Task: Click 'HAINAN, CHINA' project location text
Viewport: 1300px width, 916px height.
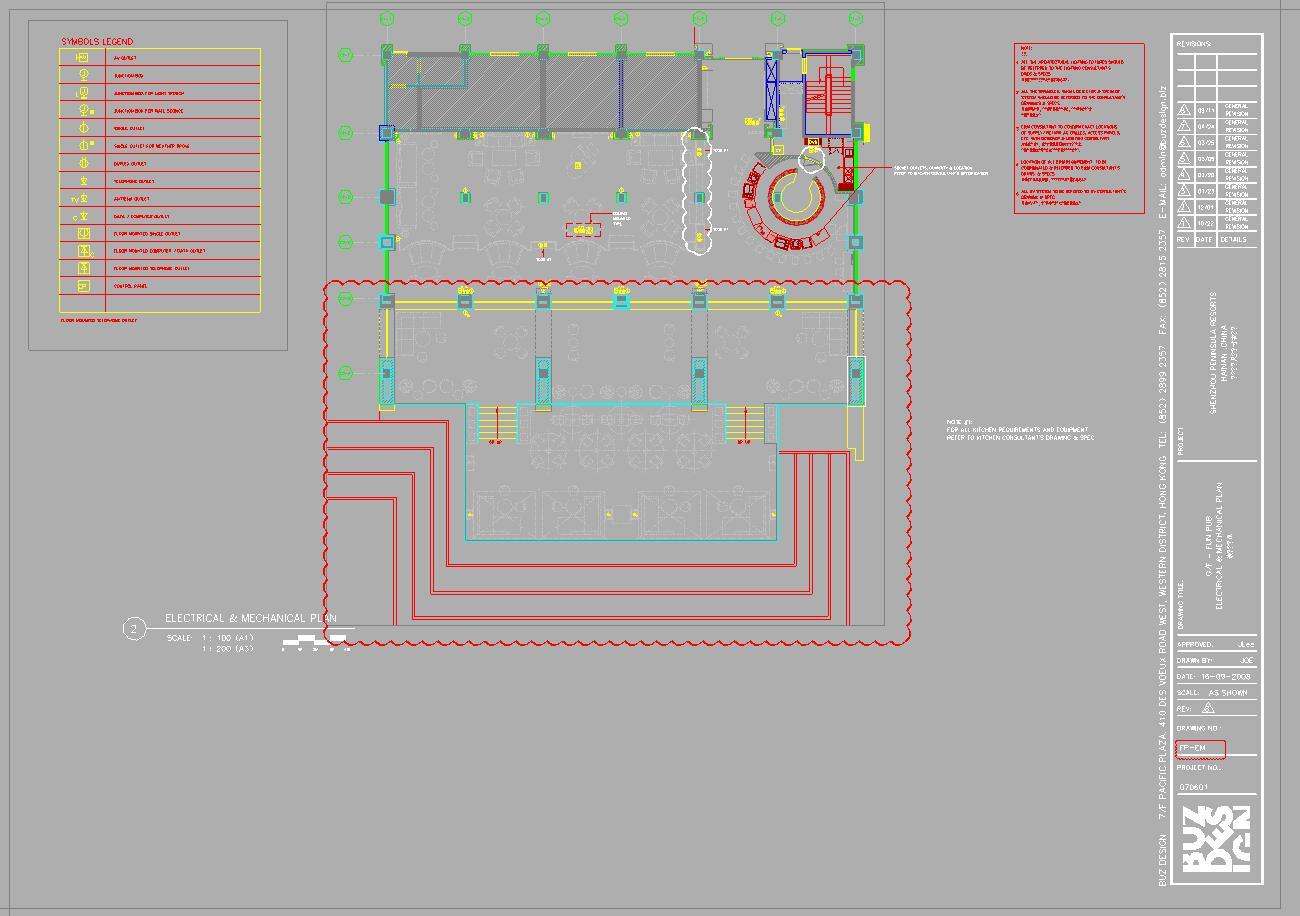Action: (x=1224, y=353)
